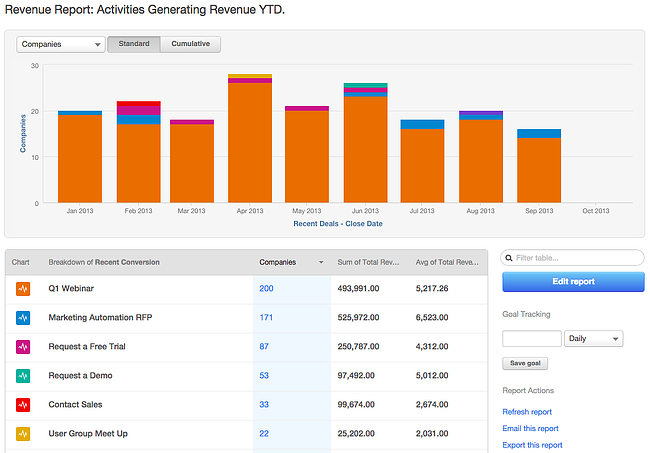Click the 250,787.00 revenue cell
The width and height of the screenshot is (650, 453).
(x=358, y=346)
